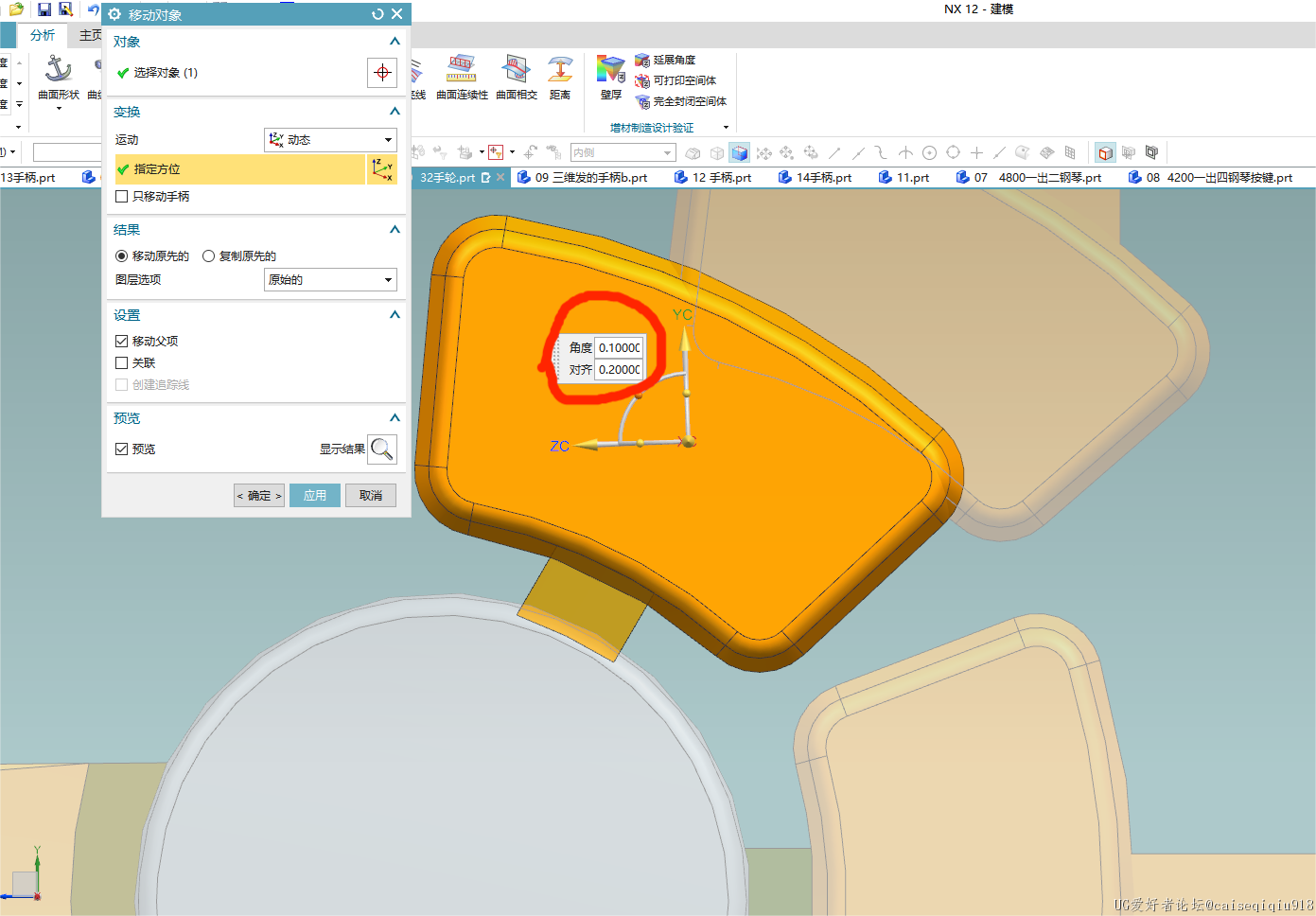Screen dimensions: 1316x916
Task: Open the 曲面相交 analysis tool
Action: tap(517, 78)
